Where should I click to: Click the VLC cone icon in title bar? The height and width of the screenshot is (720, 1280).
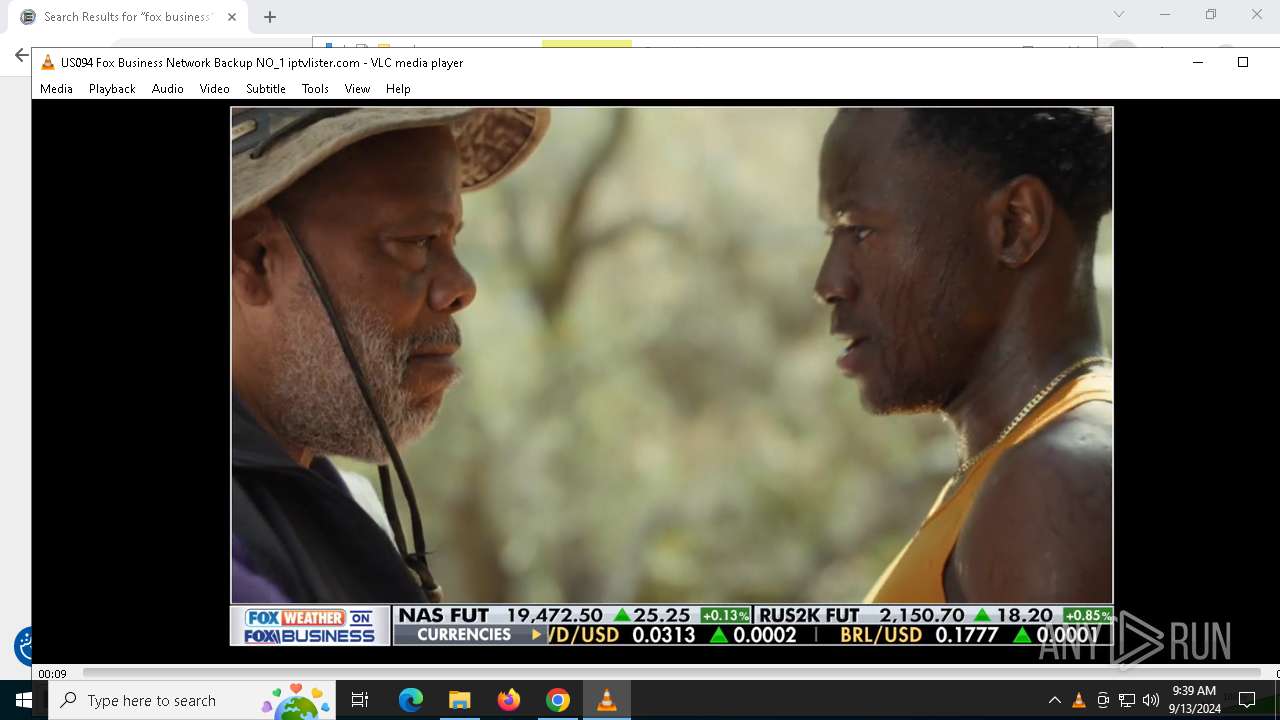[x=47, y=62]
